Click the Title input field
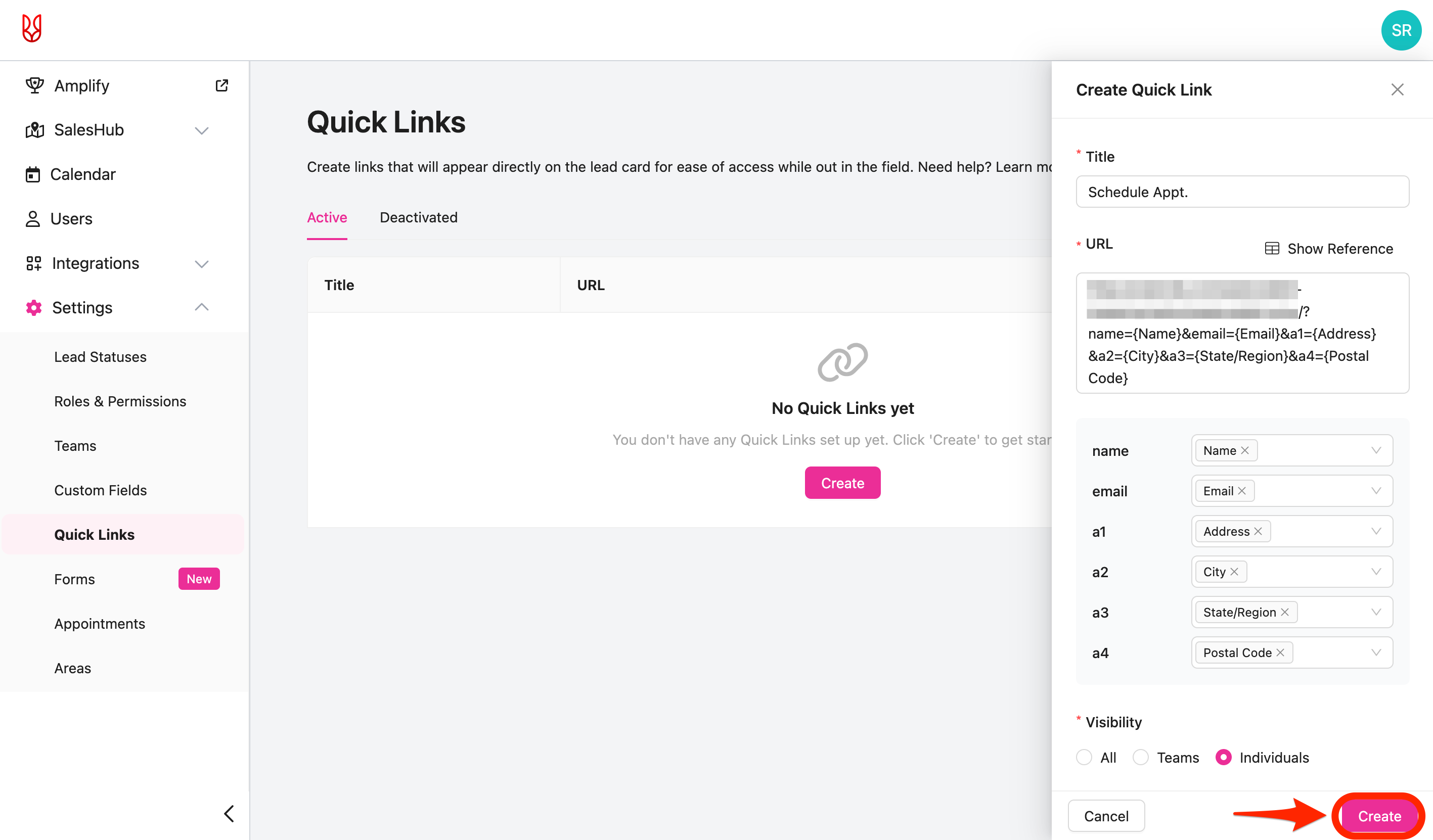 [x=1242, y=192]
